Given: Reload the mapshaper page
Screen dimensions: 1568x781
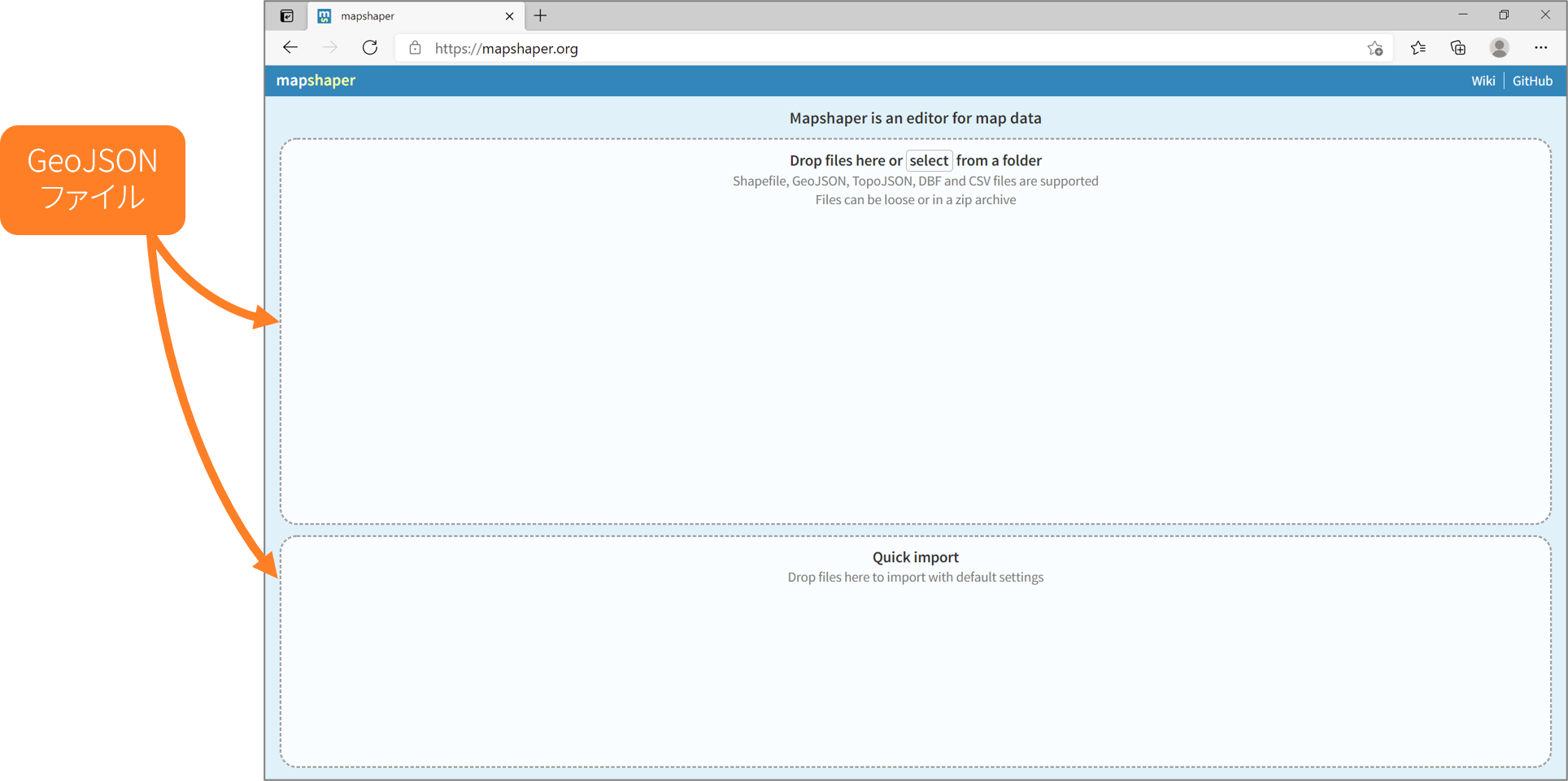Looking at the screenshot, I should coord(370,48).
